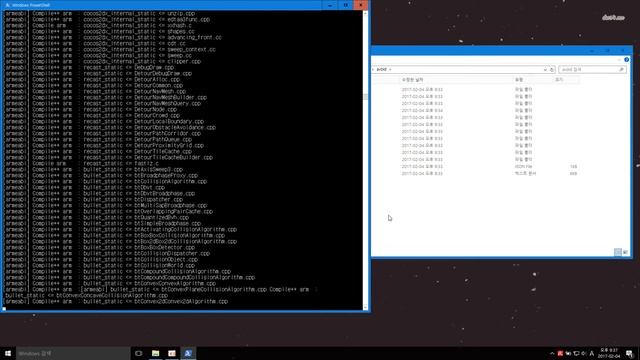The width and height of the screenshot is (640, 360).
Task: Show hidden system tray icons
Action: point(552,353)
